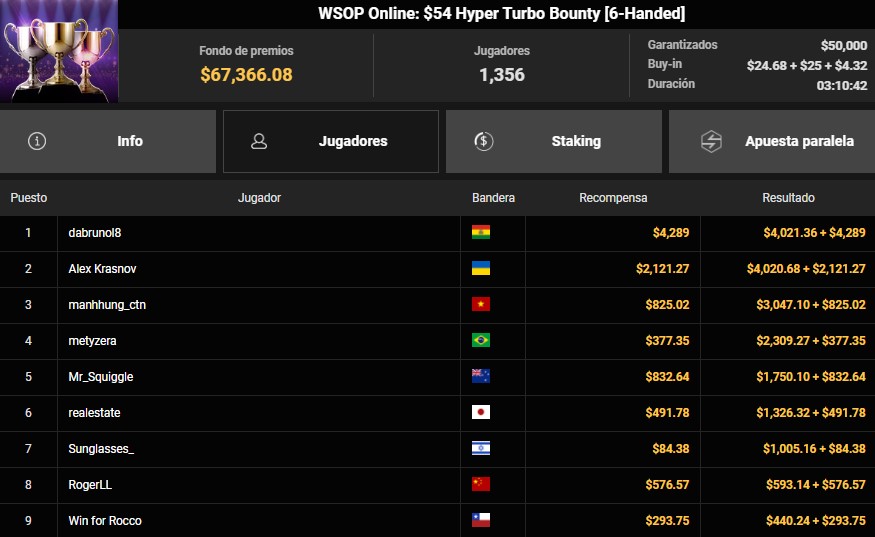Click the Brazil flag next to metyzera

[x=480, y=341]
